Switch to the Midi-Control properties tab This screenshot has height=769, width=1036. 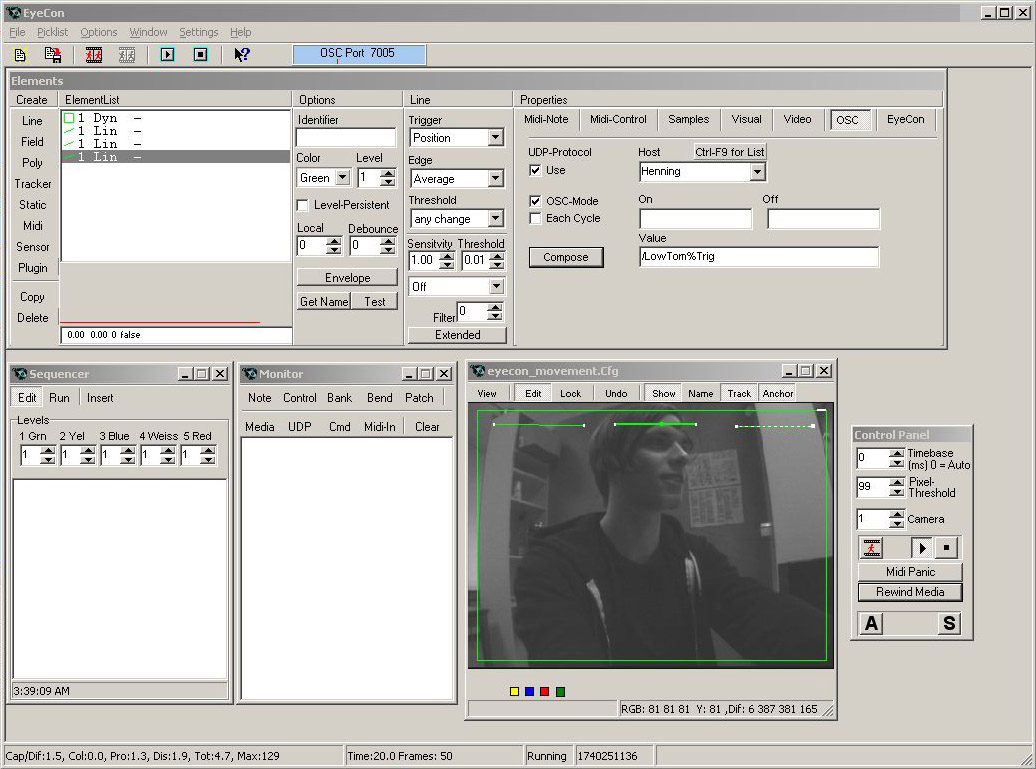point(618,119)
